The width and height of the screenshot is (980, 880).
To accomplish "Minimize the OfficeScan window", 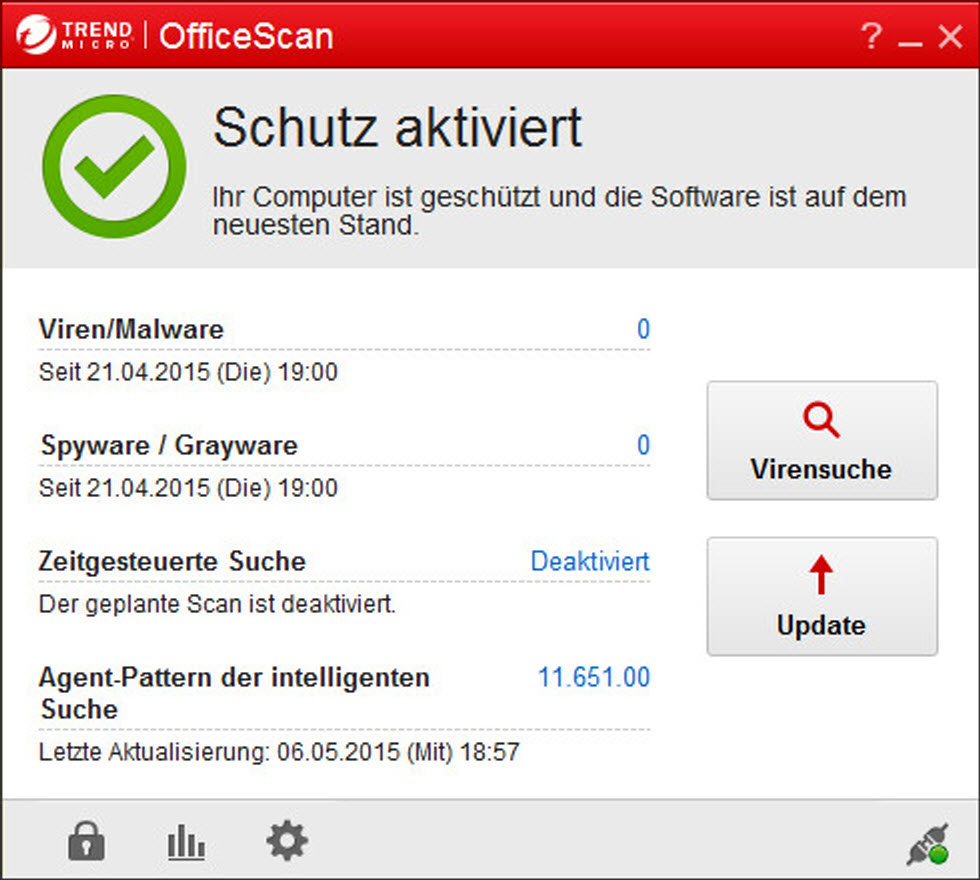I will pos(909,39).
